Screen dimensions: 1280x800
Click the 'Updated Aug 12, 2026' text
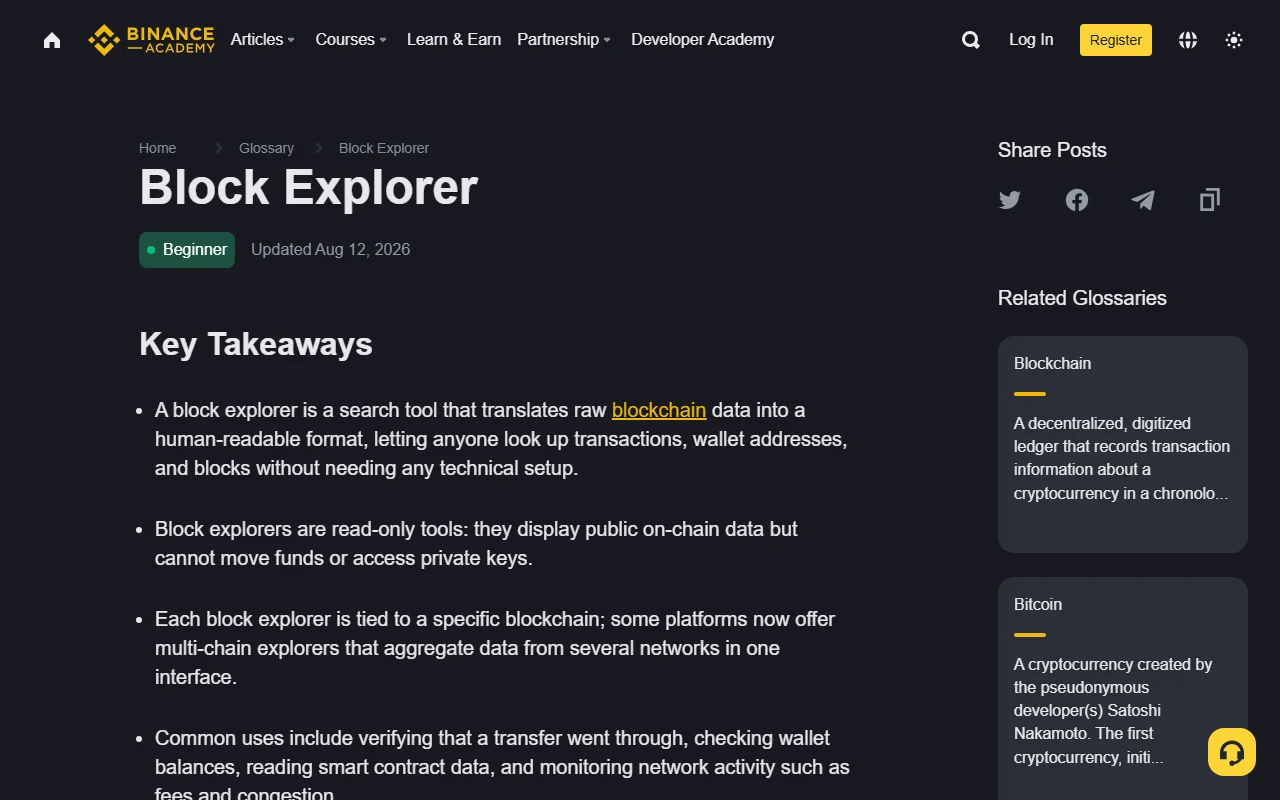click(331, 250)
